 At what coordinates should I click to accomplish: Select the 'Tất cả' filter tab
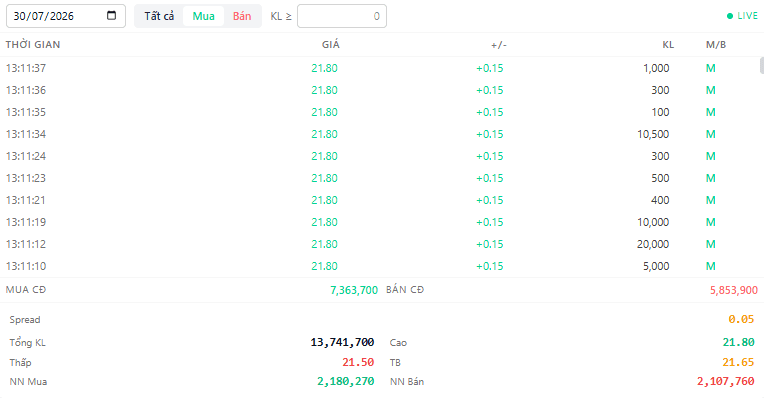click(x=159, y=16)
